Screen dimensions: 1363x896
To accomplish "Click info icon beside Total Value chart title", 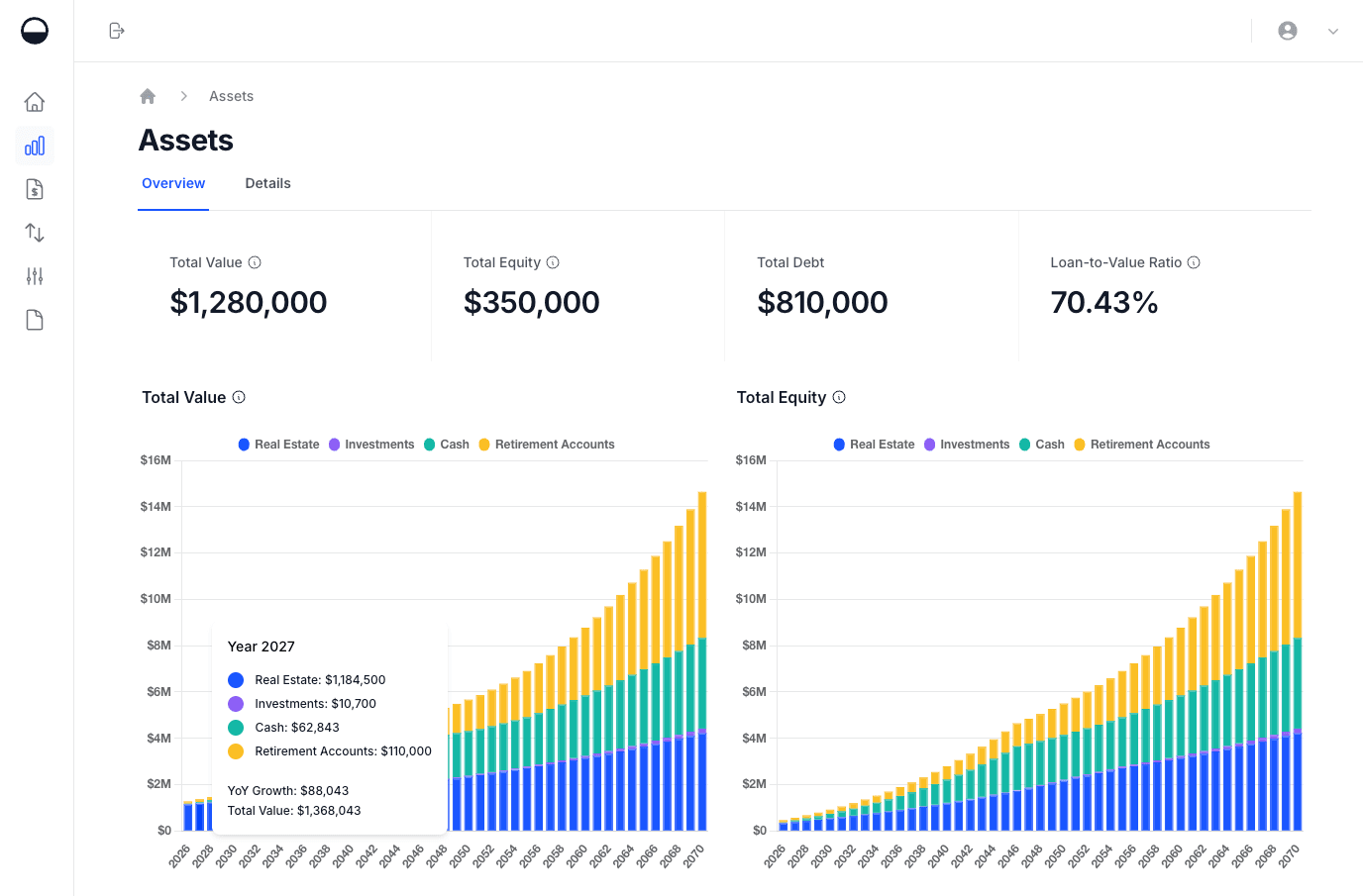I will [239, 397].
